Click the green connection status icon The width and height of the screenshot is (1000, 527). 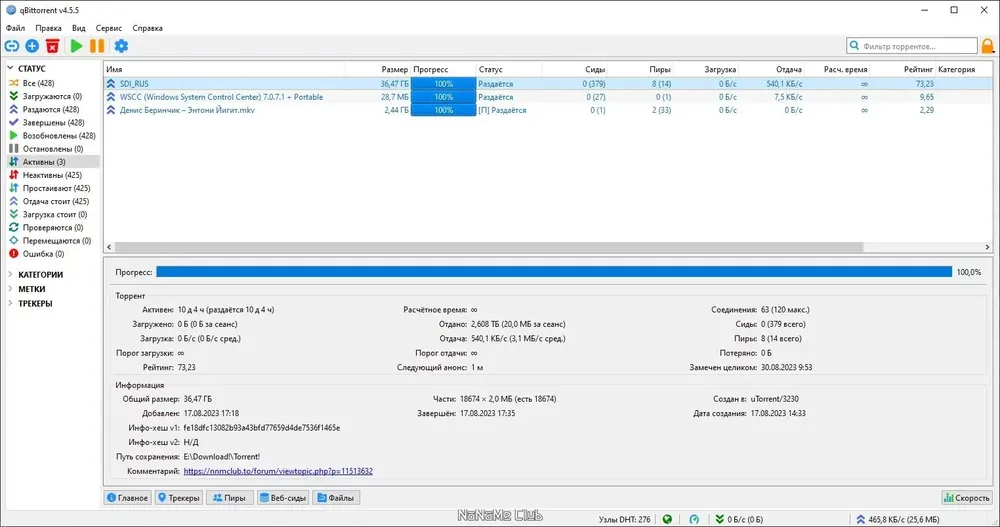[x=667, y=519]
